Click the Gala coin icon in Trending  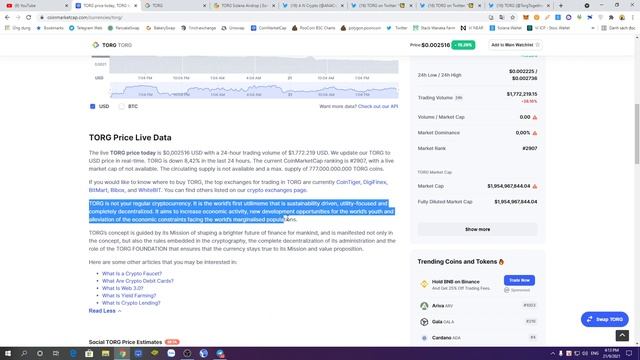point(424,322)
